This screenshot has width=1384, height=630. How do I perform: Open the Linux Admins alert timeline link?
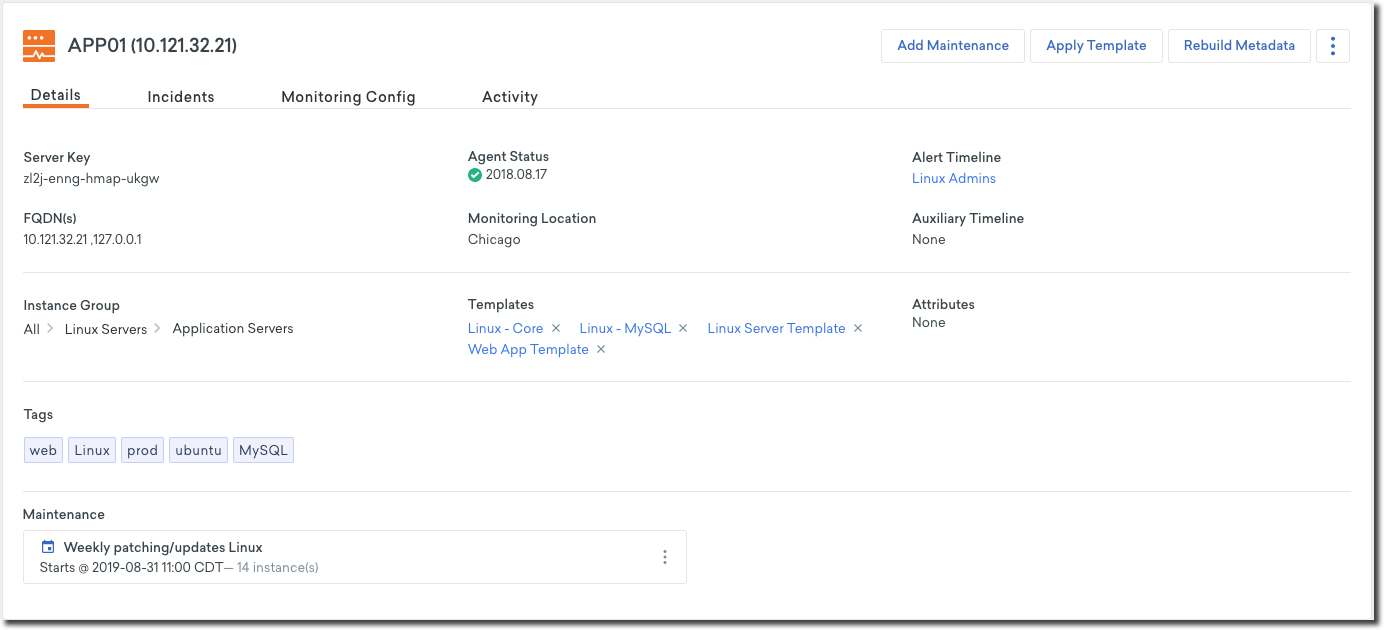(954, 179)
